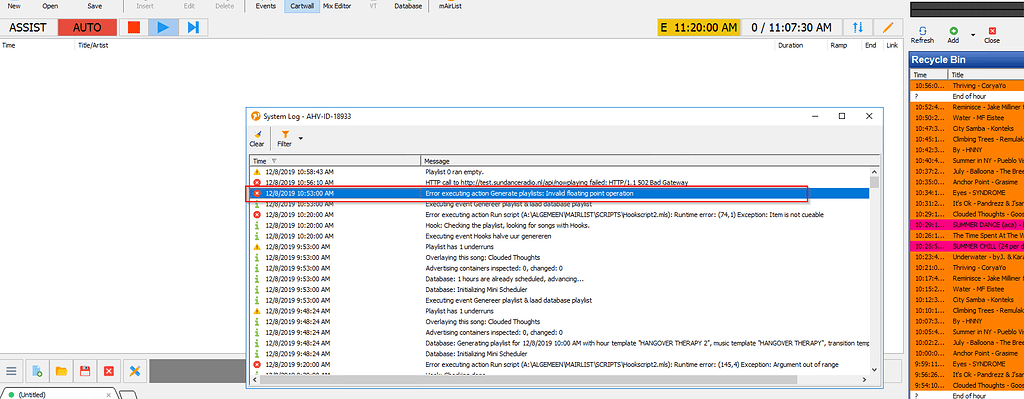Open the dropdown arrow next to Add
This screenshot has height=399, width=1024.
[973, 35]
